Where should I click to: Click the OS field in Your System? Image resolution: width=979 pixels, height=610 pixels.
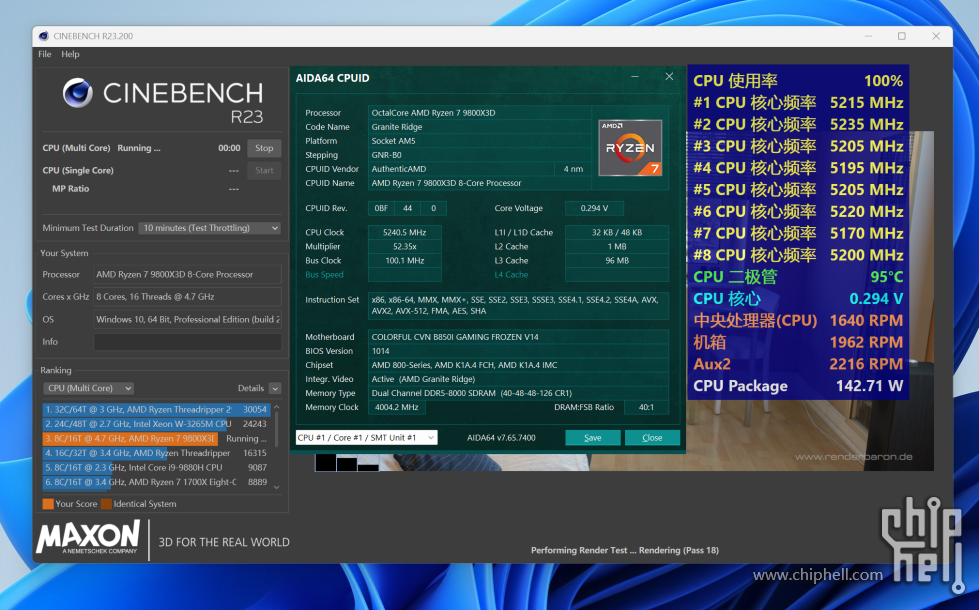[187, 319]
